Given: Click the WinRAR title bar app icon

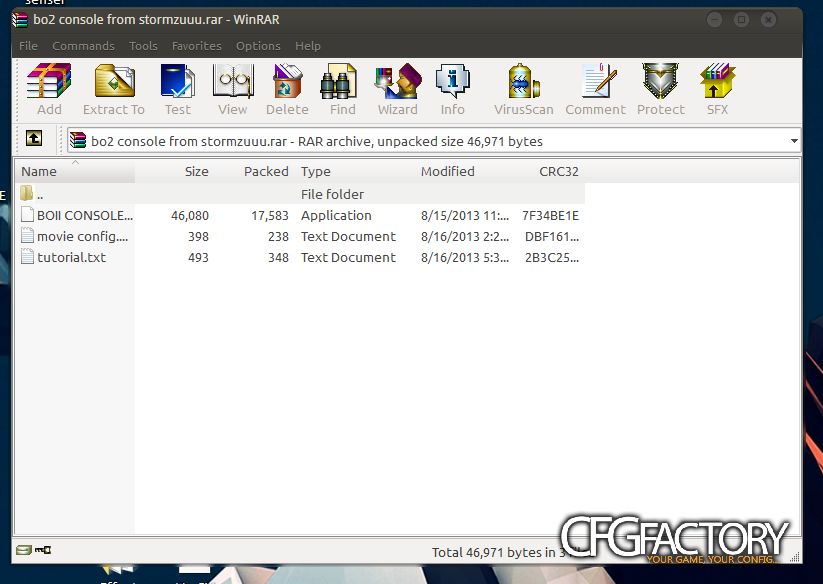Looking at the screenshot, I should pos(20,20).
